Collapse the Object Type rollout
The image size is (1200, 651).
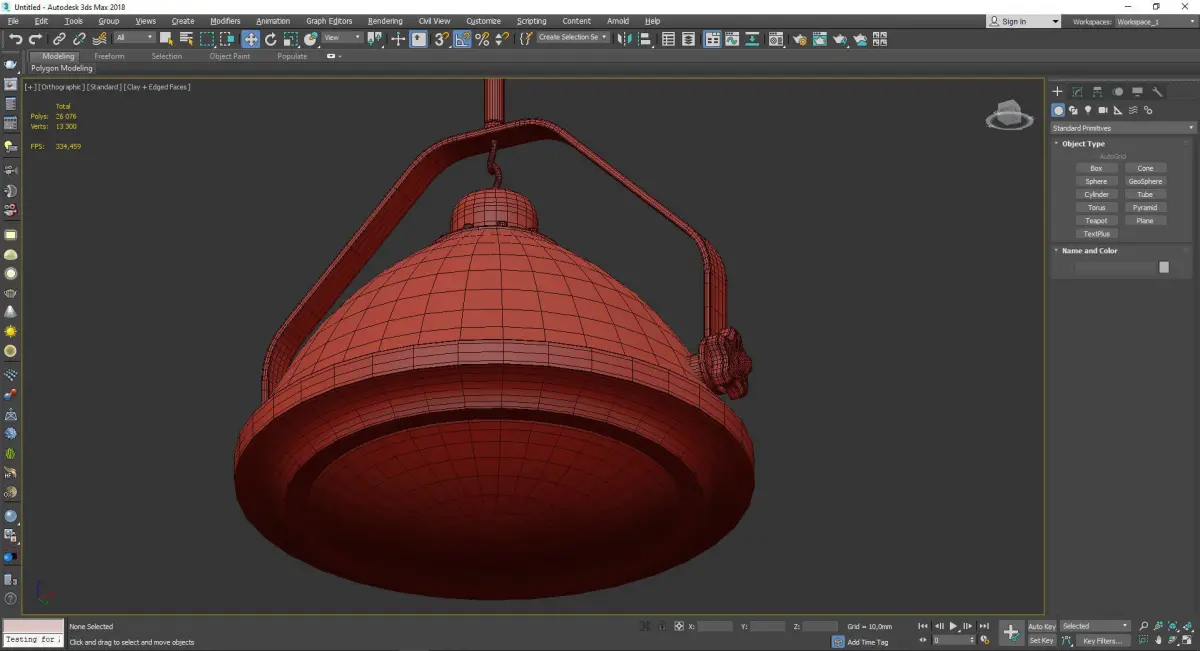coord(1083,144)
